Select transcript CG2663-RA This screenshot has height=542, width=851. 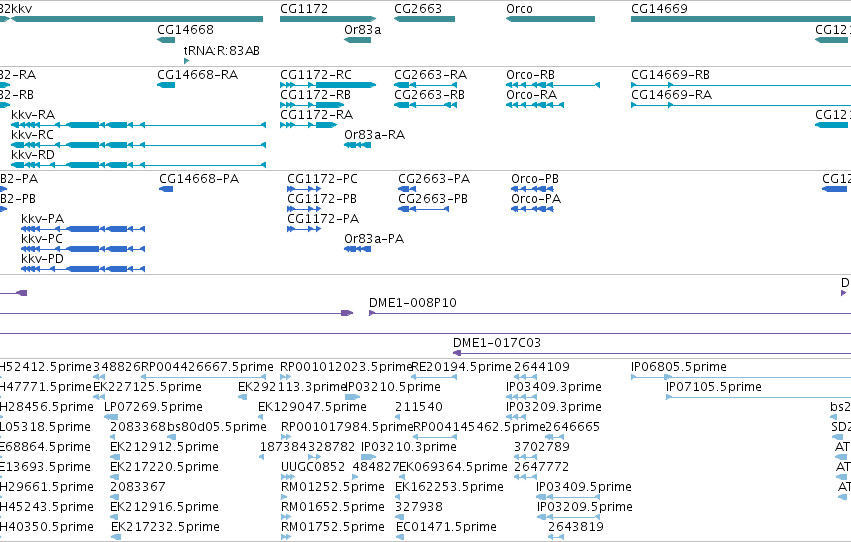tap(430, 75)
